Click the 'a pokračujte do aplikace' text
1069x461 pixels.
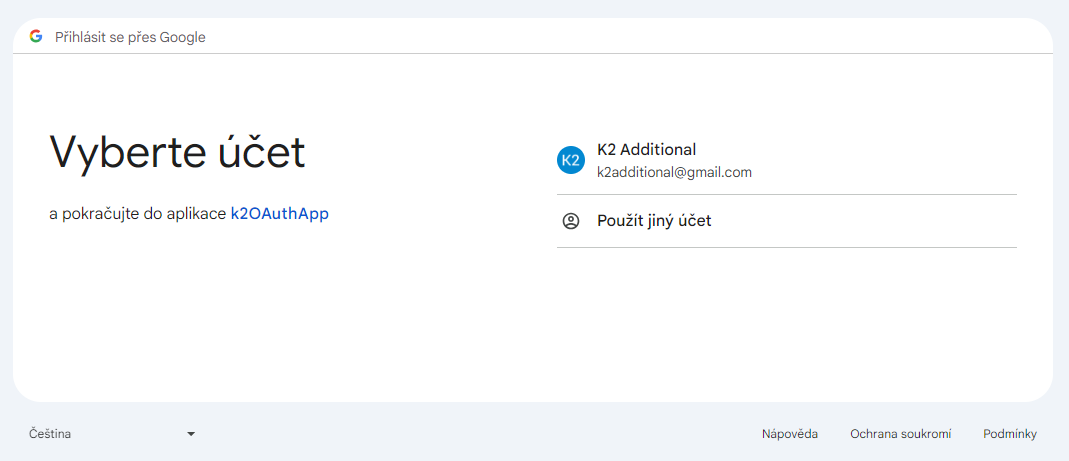(137, 214)
